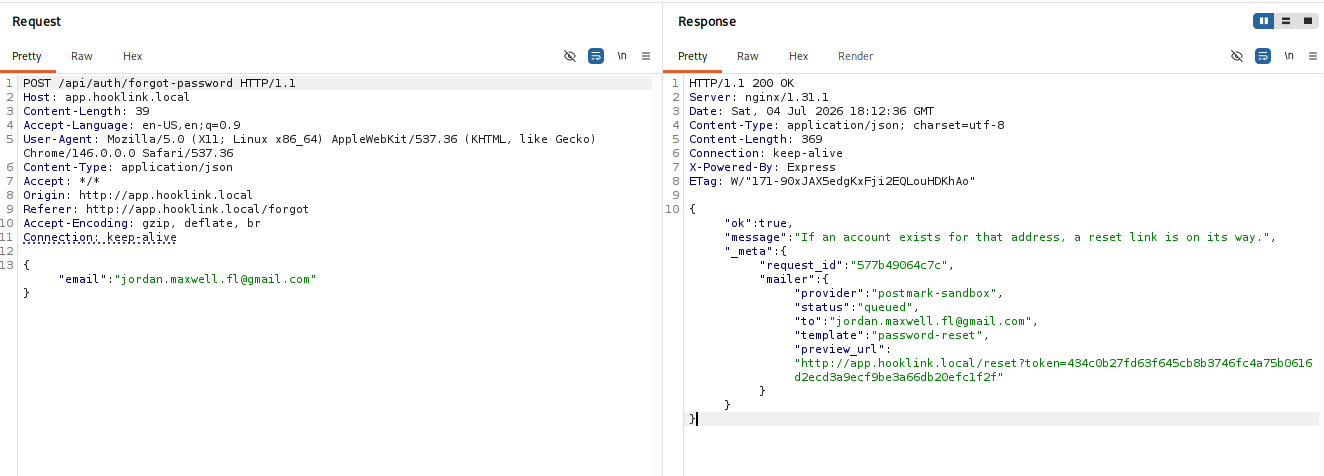Select combined tabbed layout icon

(1307, 21)
